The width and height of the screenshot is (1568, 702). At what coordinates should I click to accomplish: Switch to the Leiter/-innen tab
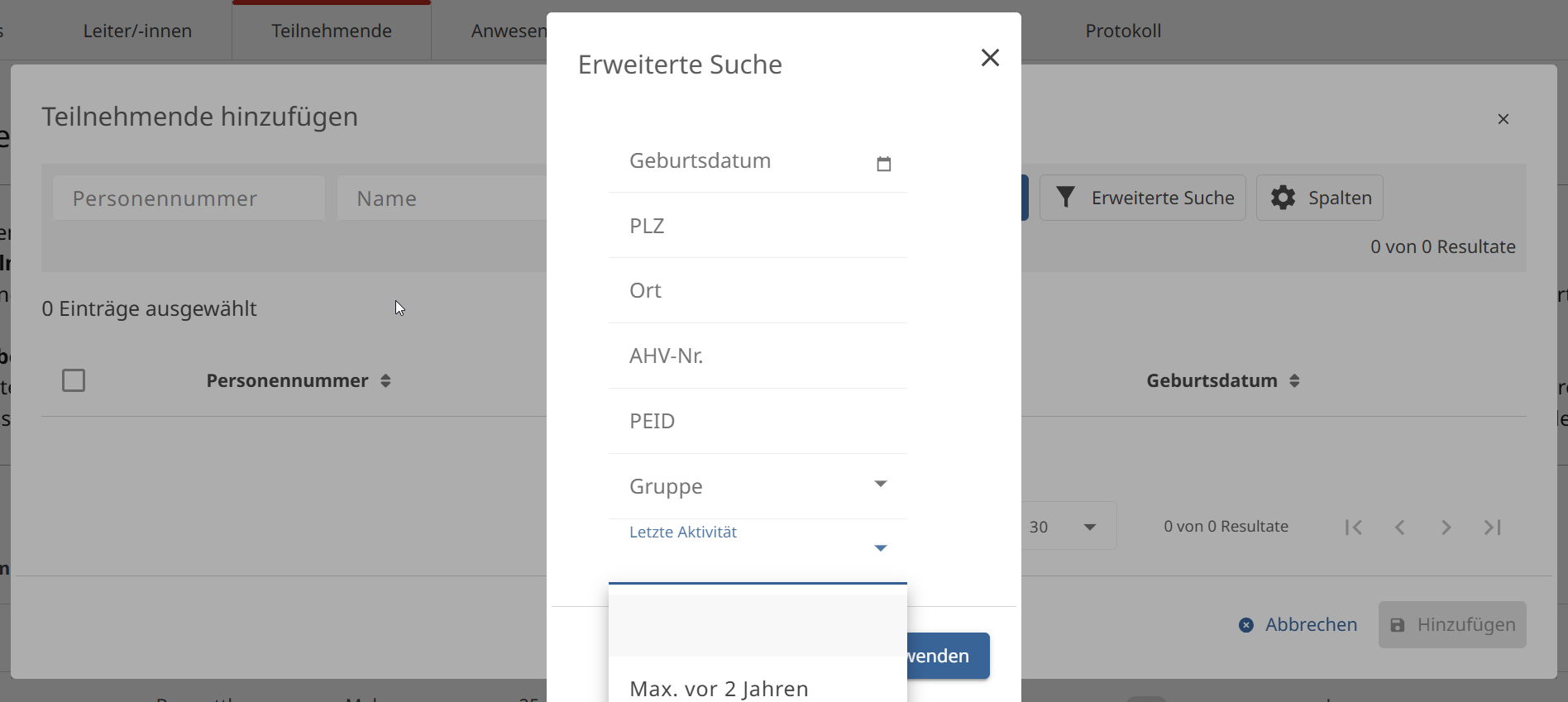click(x=137, y=31)
